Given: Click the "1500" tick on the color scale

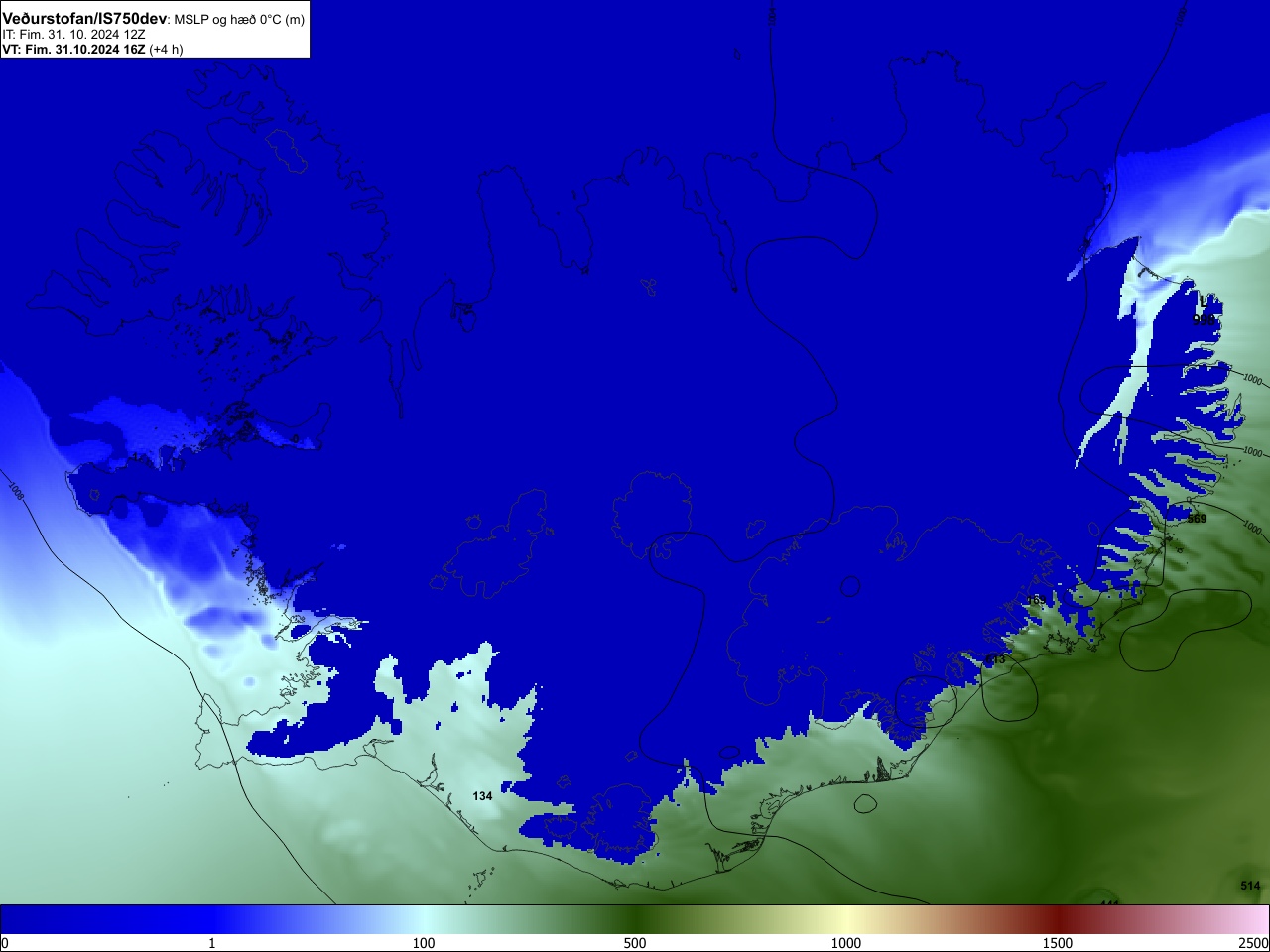Looking at the screenshot, I should [x=1058, y=943].
